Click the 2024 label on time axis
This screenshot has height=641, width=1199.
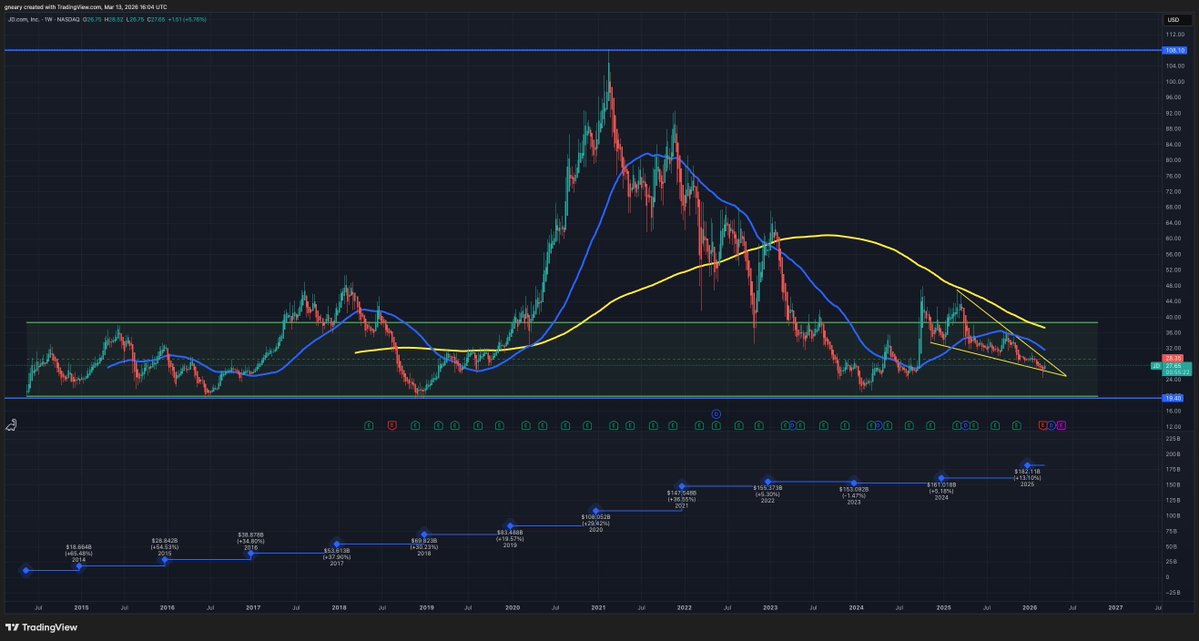[x=856, y=607]
